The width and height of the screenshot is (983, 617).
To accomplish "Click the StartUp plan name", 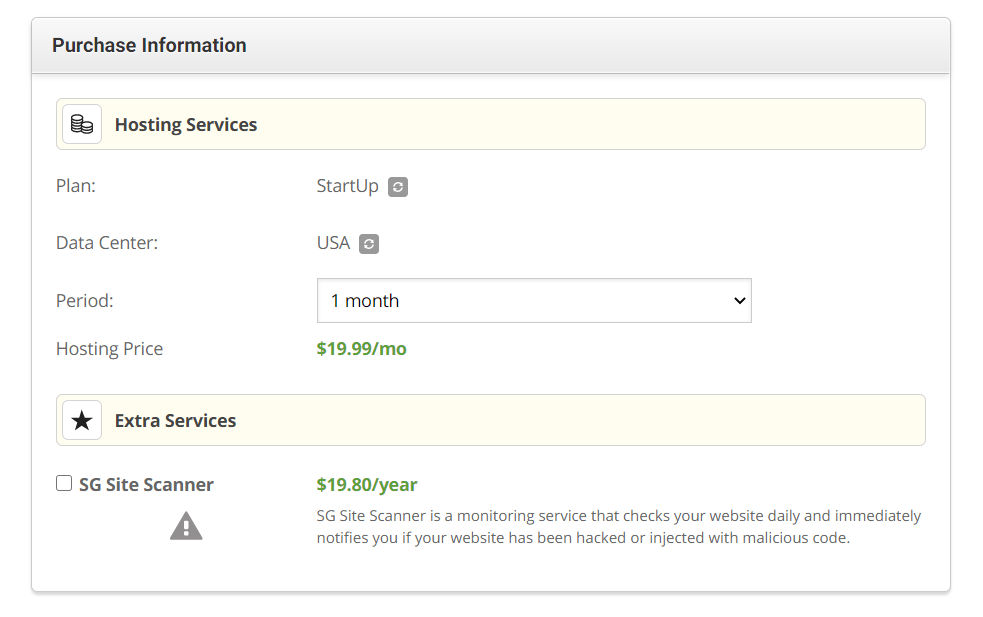I will (347, 186).
